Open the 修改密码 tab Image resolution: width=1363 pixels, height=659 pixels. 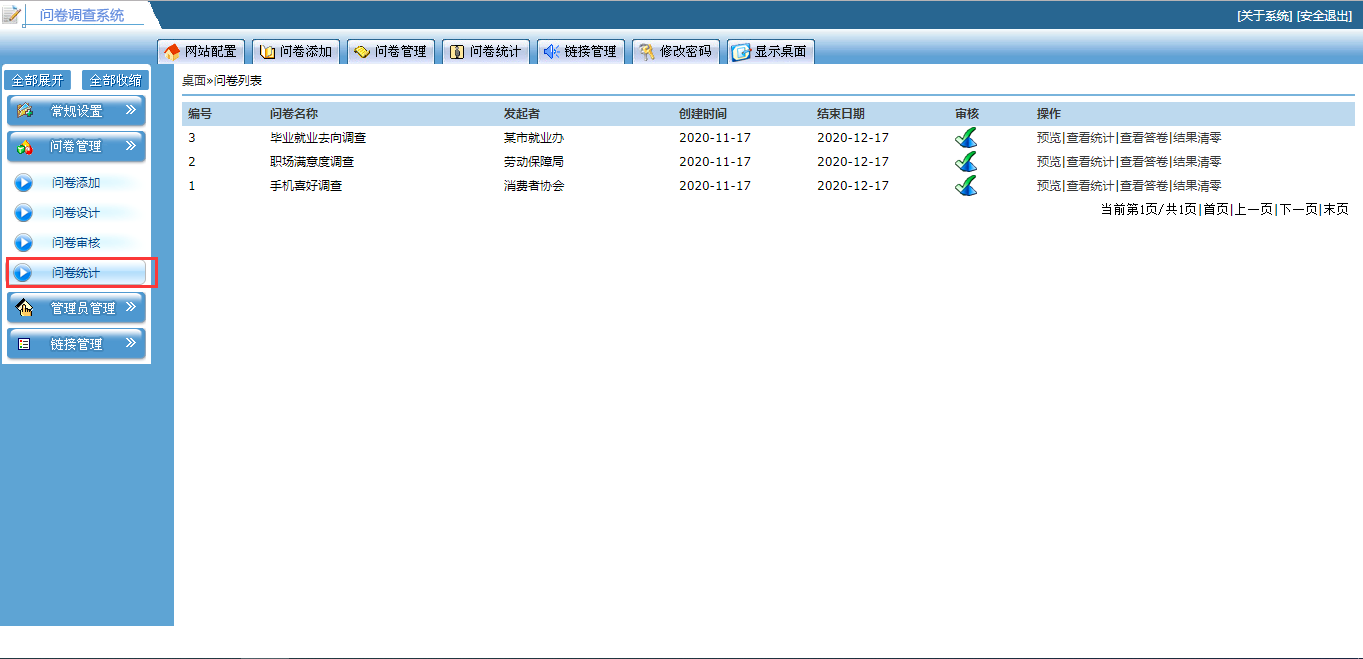(676, 52)
